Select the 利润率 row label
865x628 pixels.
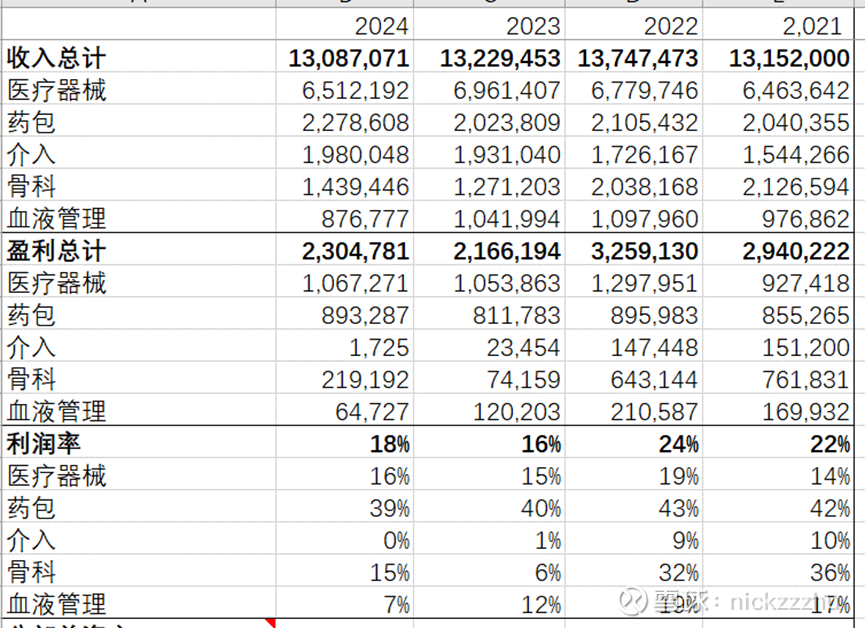tap(138, 444)
